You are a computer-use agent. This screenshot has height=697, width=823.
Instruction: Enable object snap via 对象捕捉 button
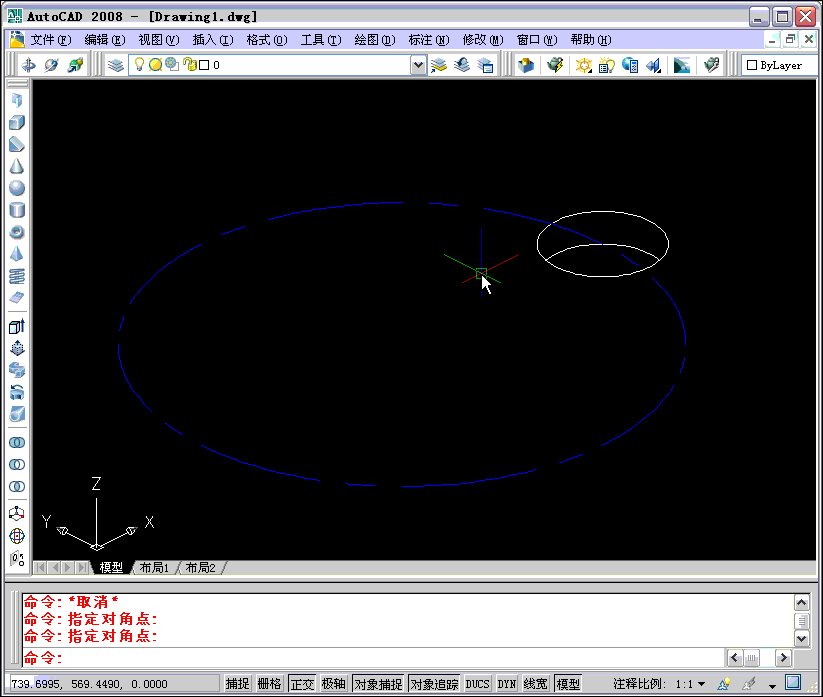pyautogui.click(x=379, y=683)
